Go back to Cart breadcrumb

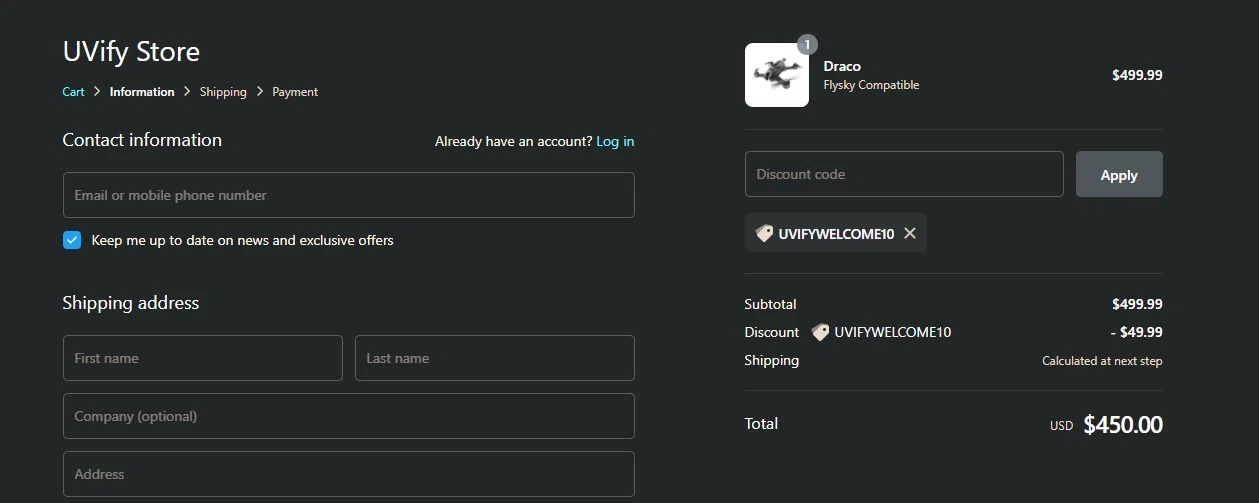73,92
